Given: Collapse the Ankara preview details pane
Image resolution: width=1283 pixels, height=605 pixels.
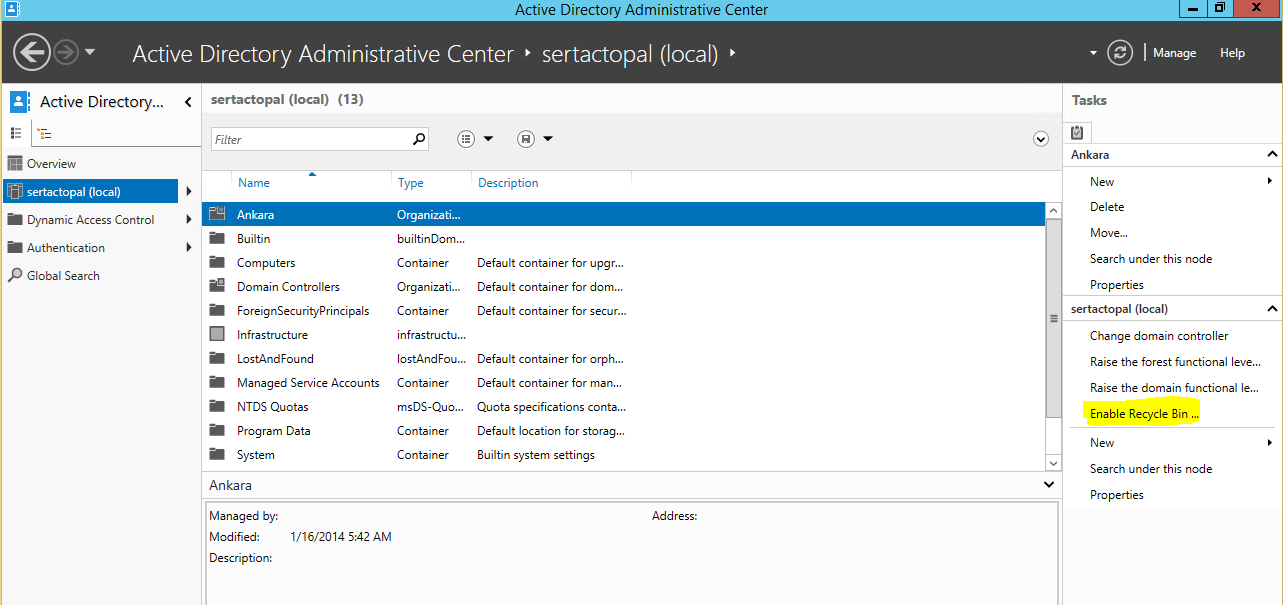Looking at the screenshot, I should 1049,485.
